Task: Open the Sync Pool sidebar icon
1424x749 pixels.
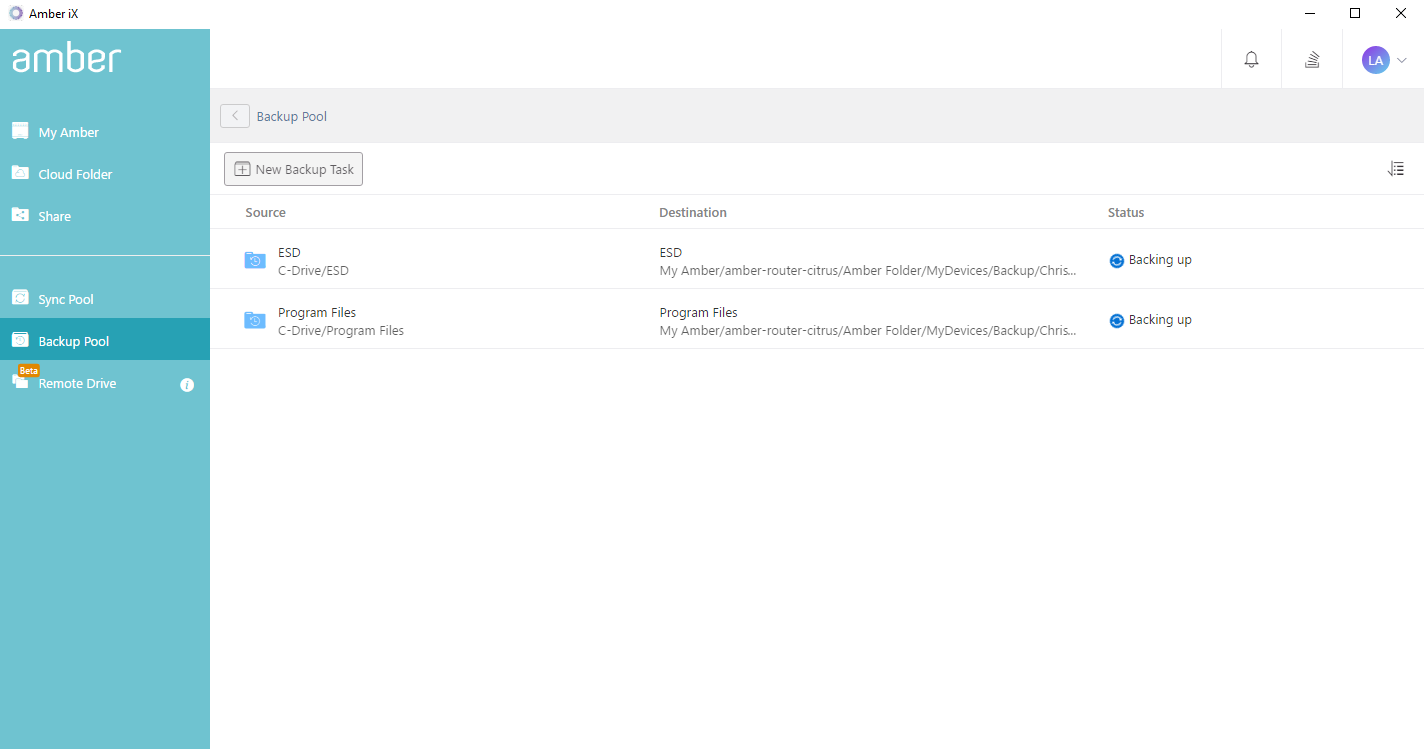Action: click(x=20, y=297)
